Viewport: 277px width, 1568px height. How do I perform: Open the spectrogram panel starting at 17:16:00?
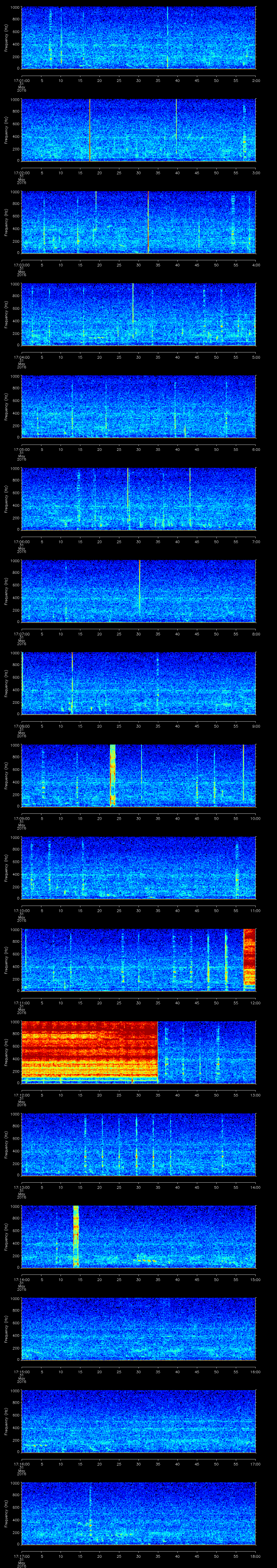[x=138, y=1421]
